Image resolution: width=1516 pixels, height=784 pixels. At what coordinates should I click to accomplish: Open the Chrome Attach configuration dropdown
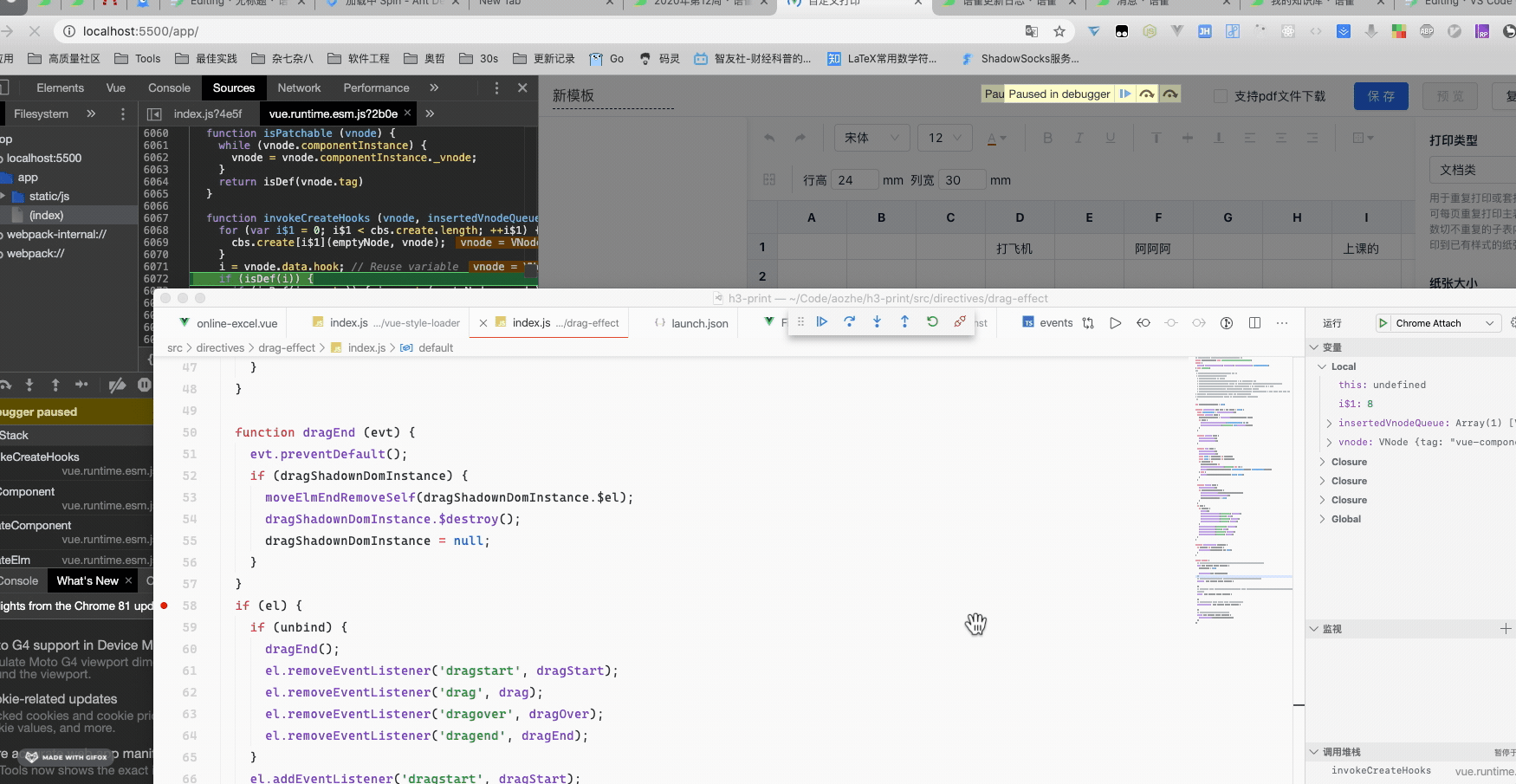(x=1490, y=323)
